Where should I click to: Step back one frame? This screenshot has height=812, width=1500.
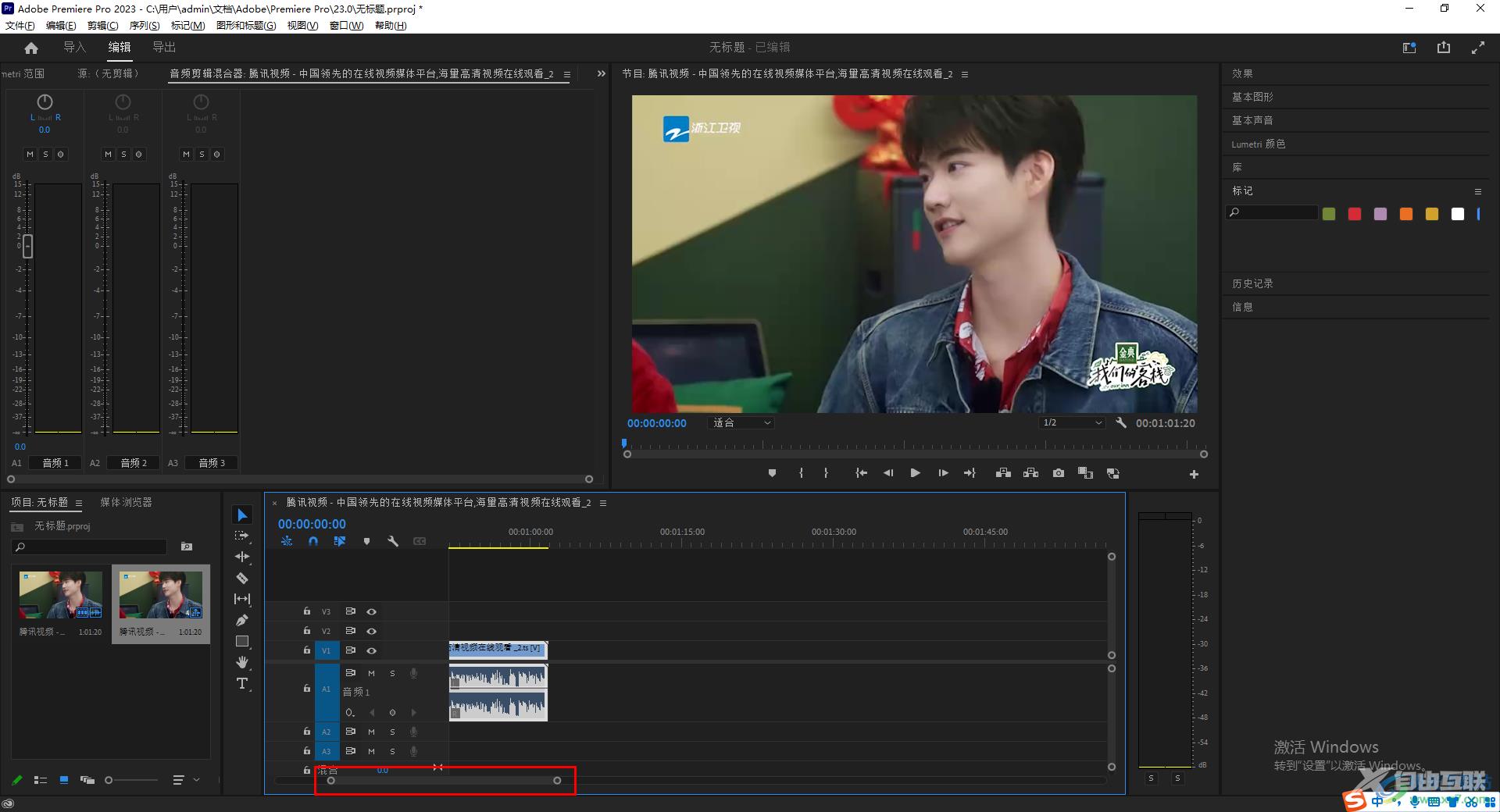click(x=888, y=473)
